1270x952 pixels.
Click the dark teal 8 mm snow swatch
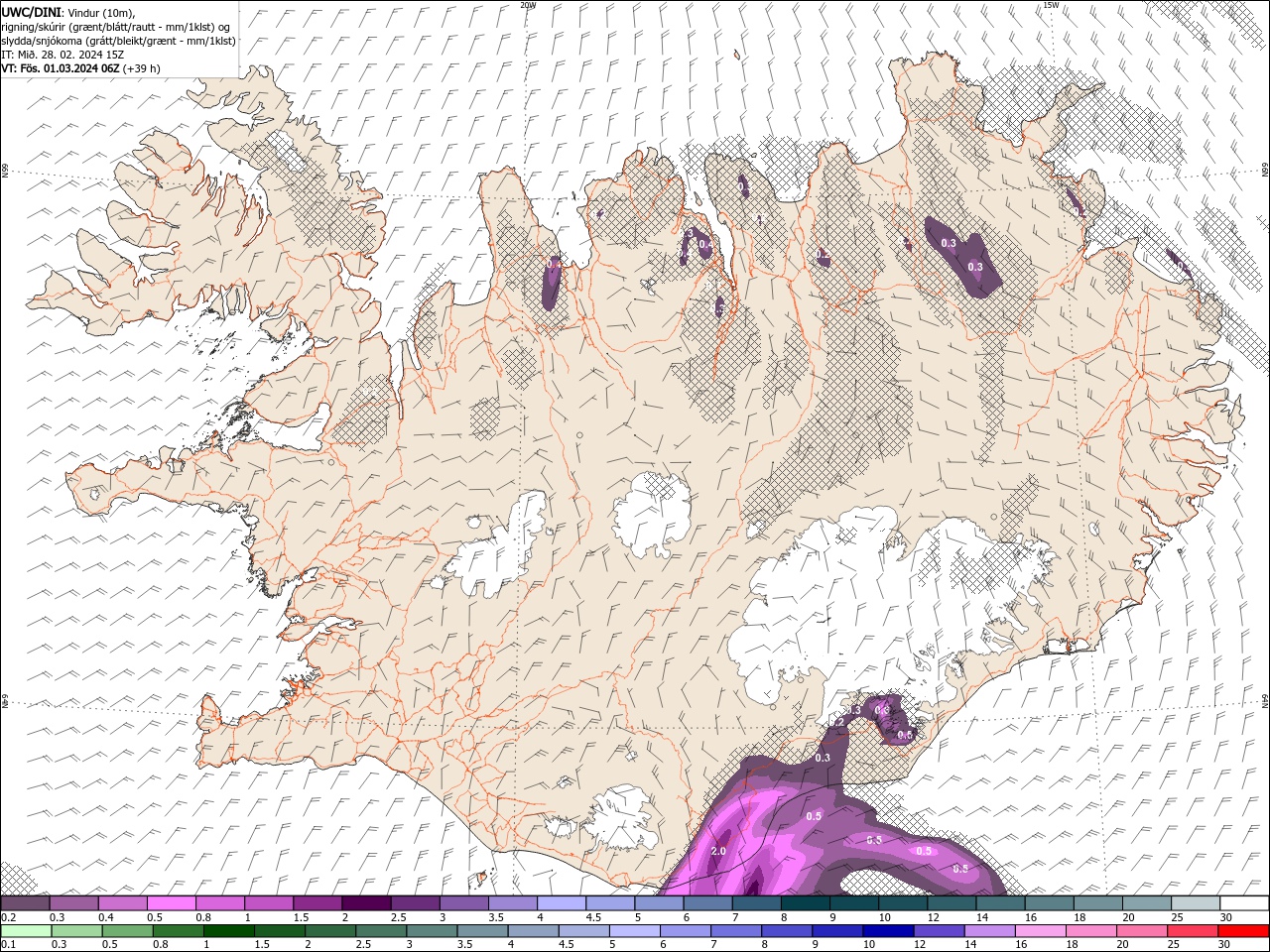click(806, 903)
